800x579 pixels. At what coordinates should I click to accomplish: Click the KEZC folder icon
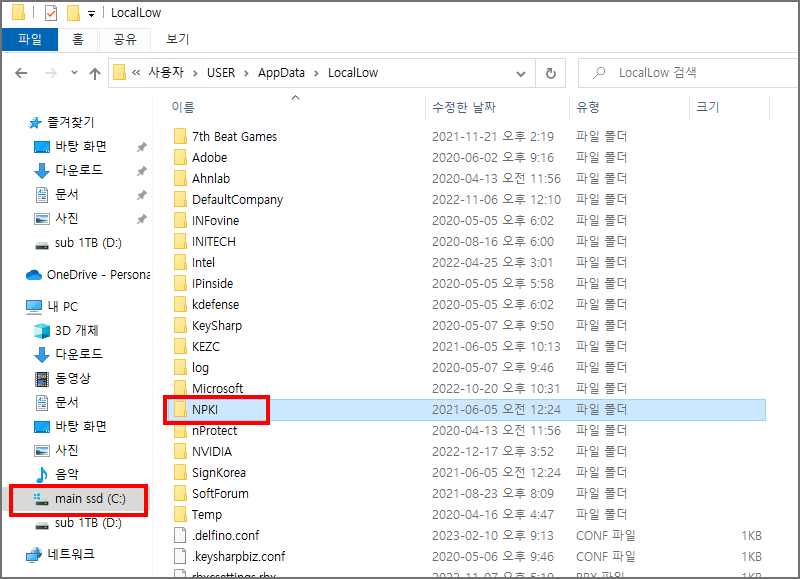[x=180, y=346]
